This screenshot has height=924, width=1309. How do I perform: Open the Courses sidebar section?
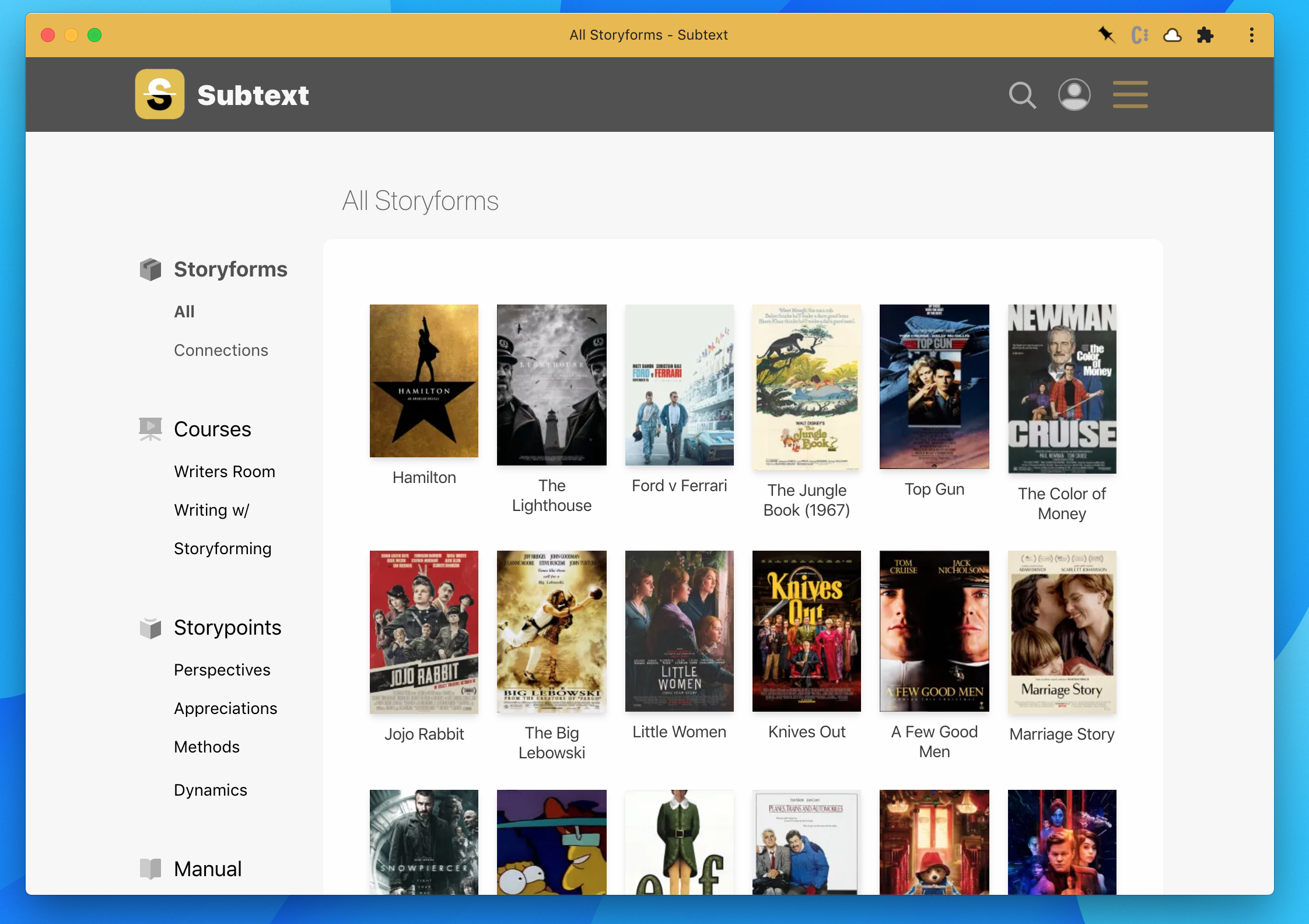click(212, 429)
